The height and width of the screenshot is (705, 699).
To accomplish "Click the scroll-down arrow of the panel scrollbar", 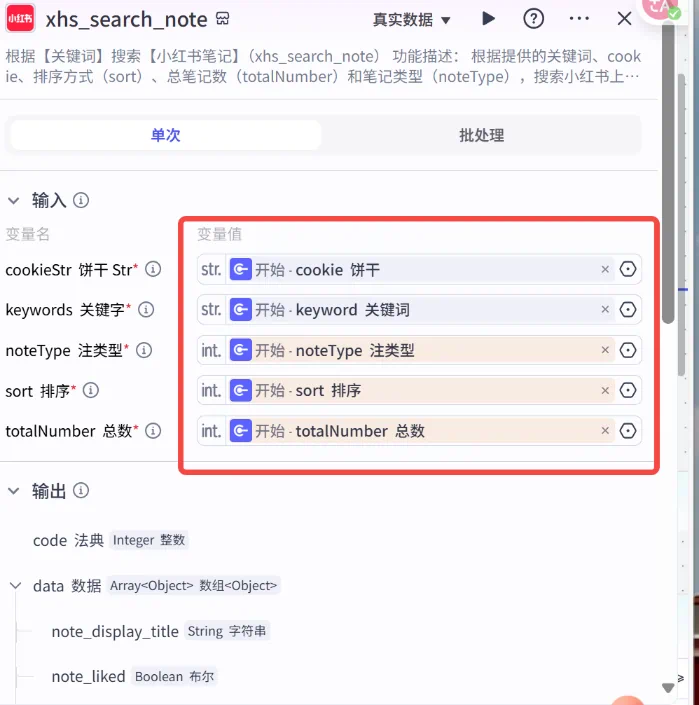I will (x=668, y=687).
